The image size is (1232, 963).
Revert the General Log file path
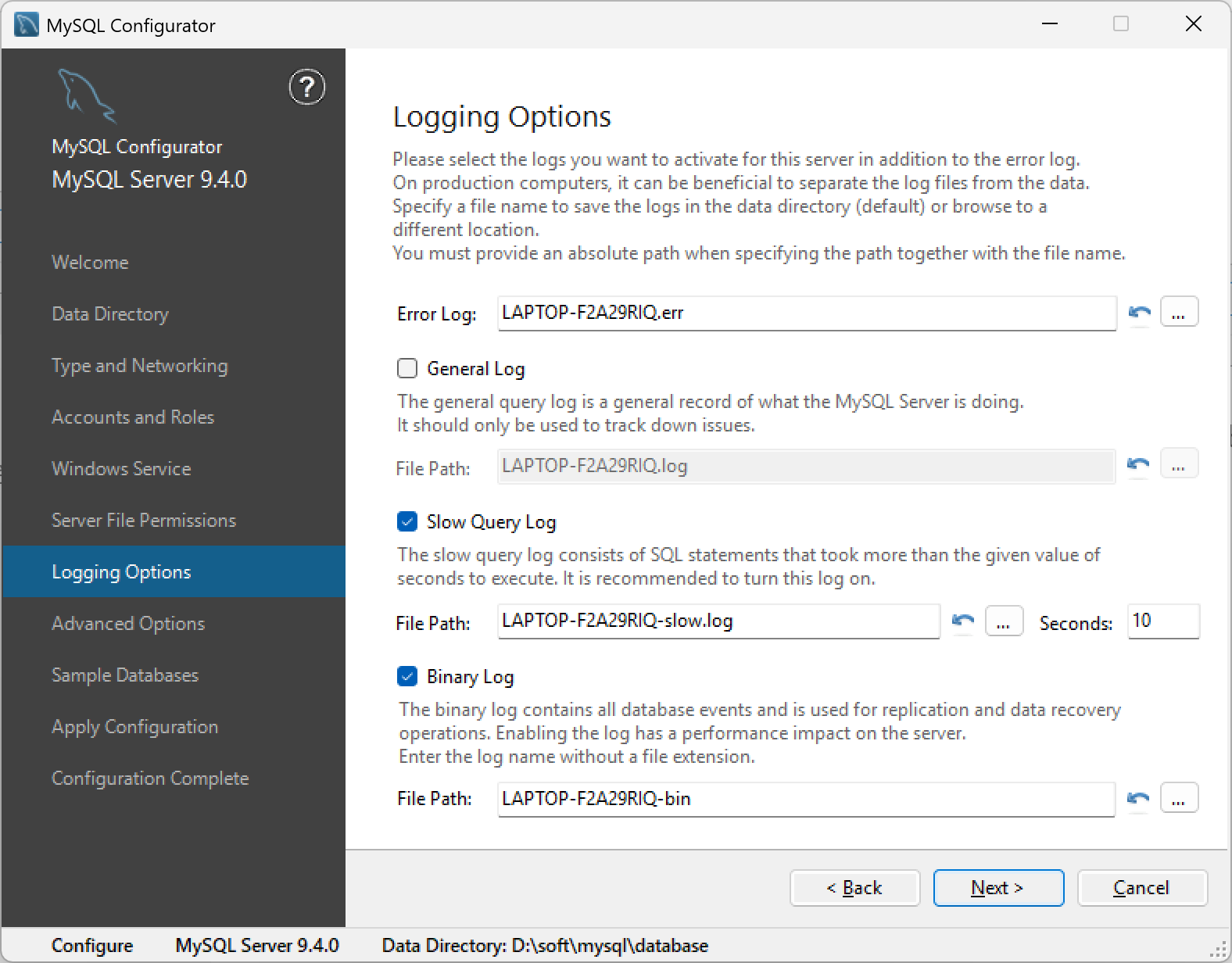pyautogui.click(x=1138, y=465)
